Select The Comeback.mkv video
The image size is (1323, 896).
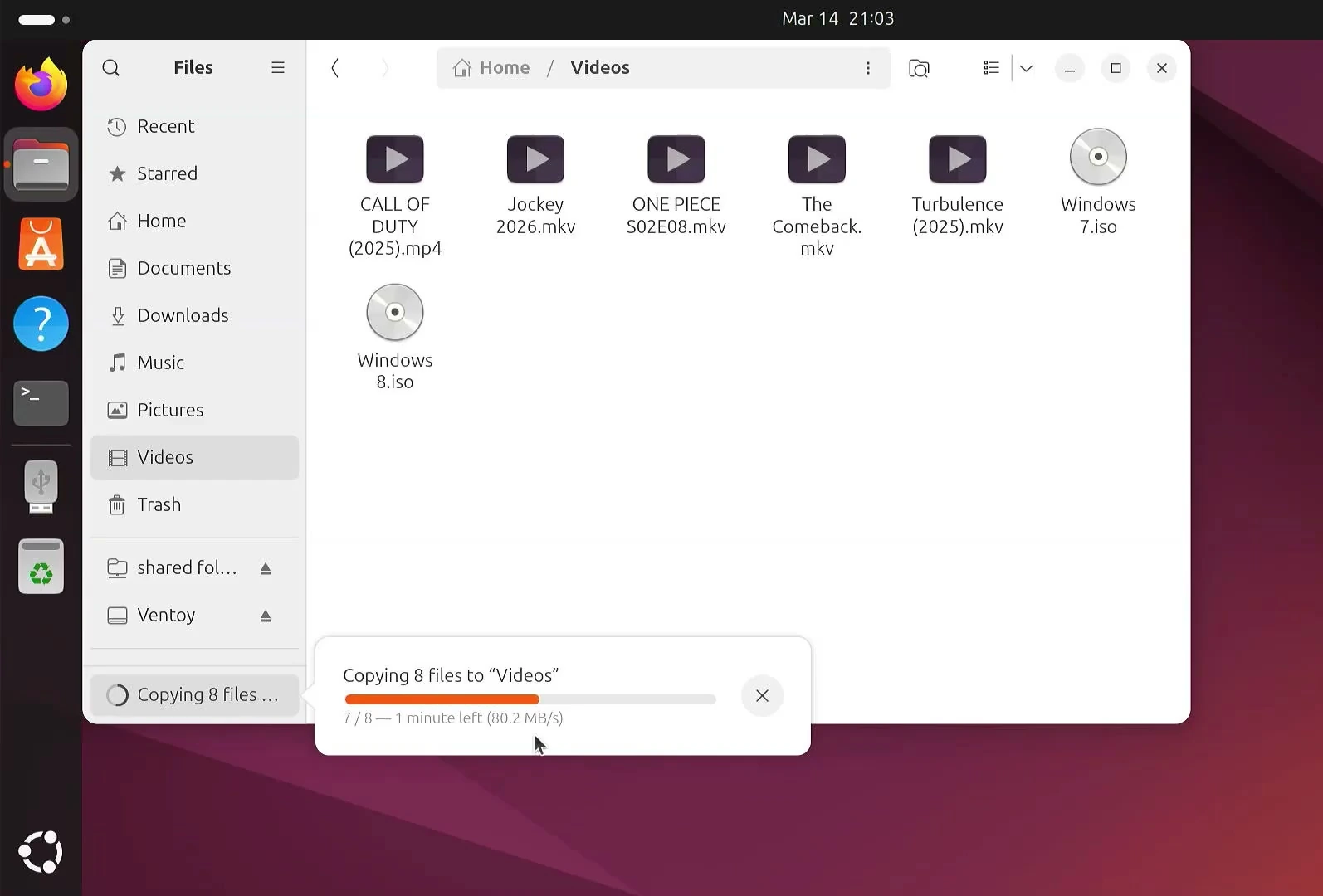click(x=817, y=196)
